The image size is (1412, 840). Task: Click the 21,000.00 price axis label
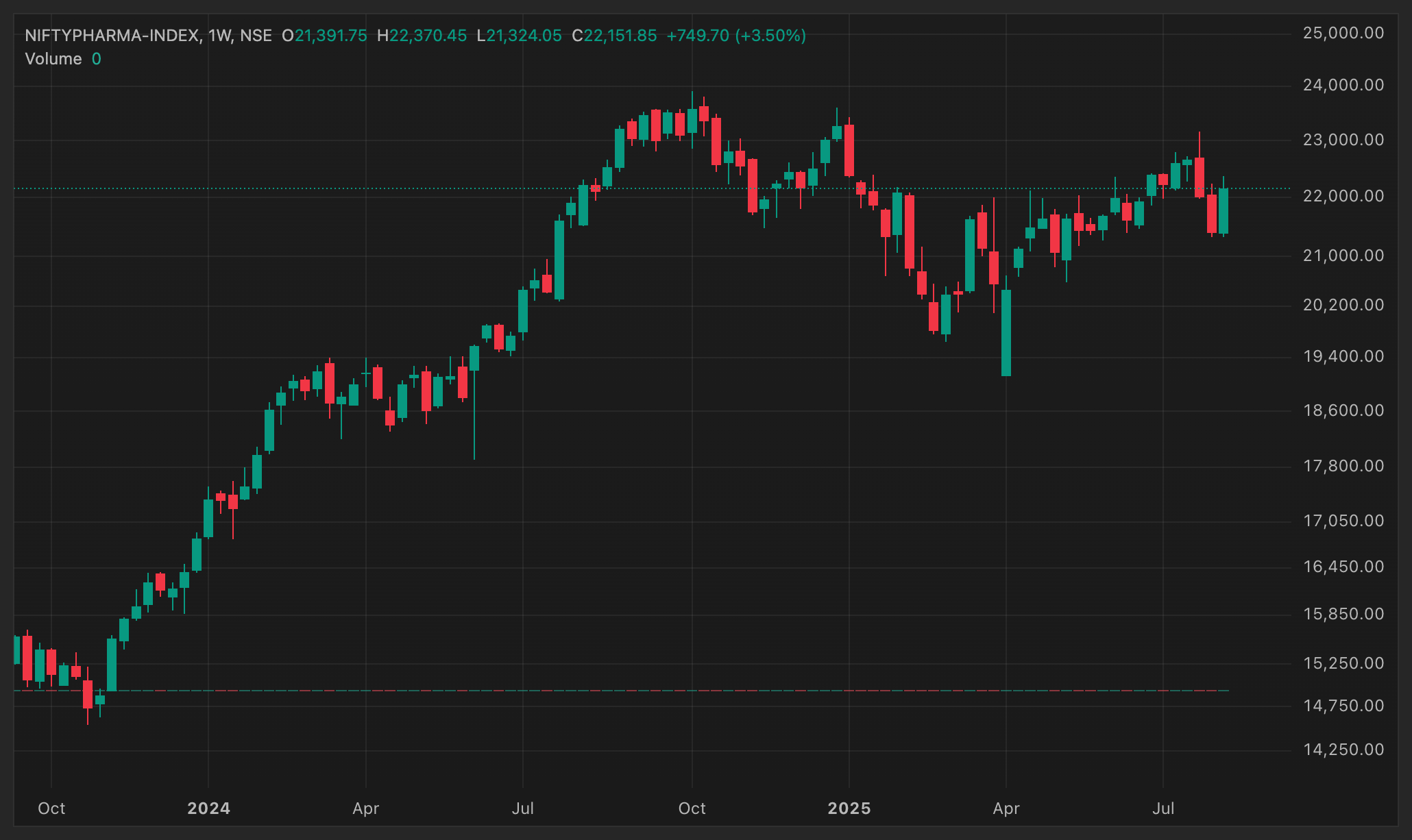tap(1343, 256)
